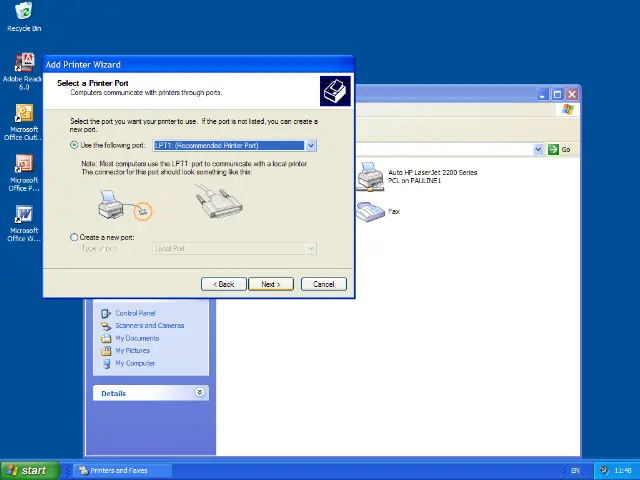Open the Windows Start menu

[31, 470]
